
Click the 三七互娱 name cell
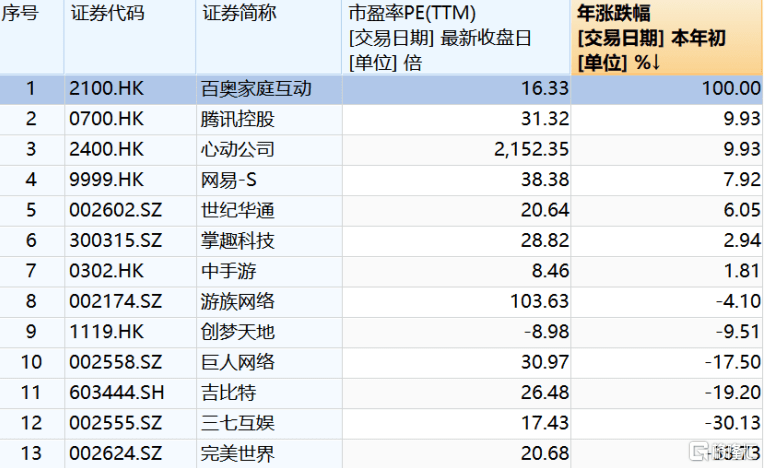click(238, 423)
